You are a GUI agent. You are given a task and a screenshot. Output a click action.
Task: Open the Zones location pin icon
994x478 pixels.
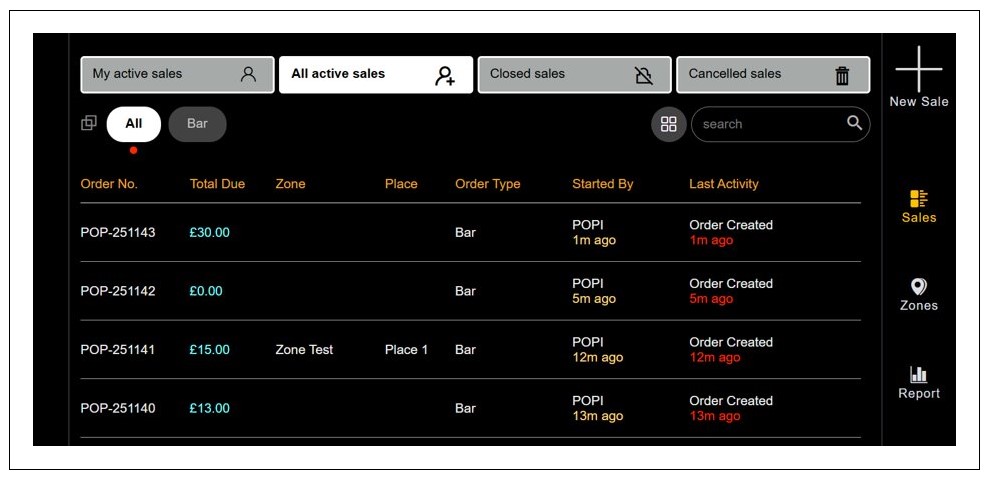[918, 287]
